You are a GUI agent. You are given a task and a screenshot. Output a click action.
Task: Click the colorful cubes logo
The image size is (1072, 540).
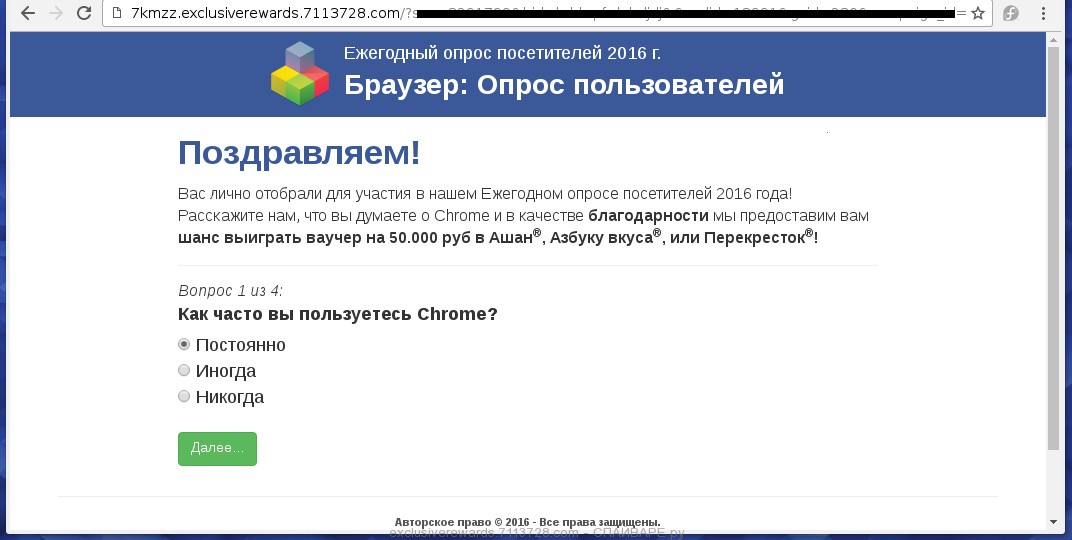(x=299, y=73)
